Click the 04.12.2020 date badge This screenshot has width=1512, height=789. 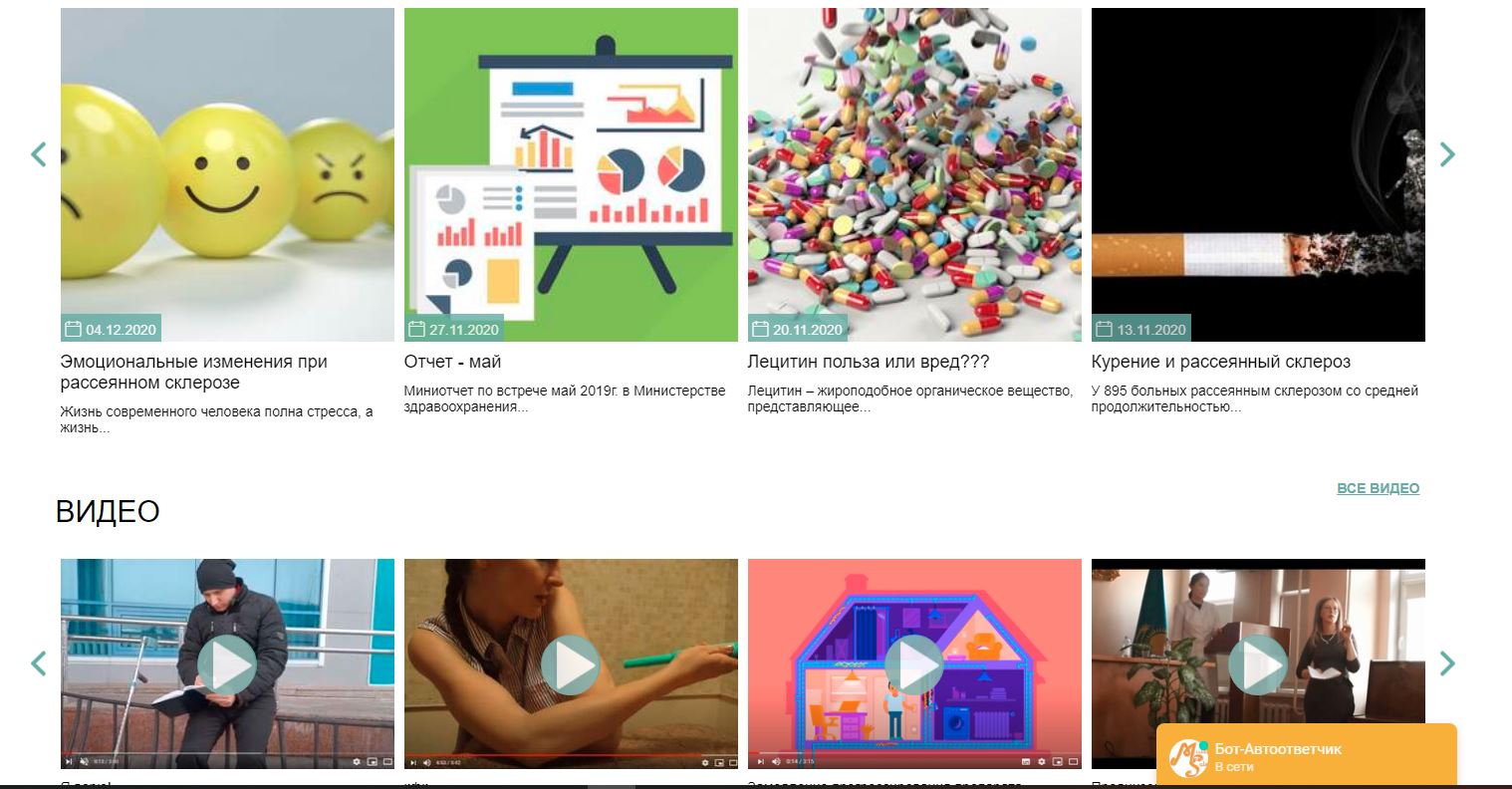click(x=110, y=329)
